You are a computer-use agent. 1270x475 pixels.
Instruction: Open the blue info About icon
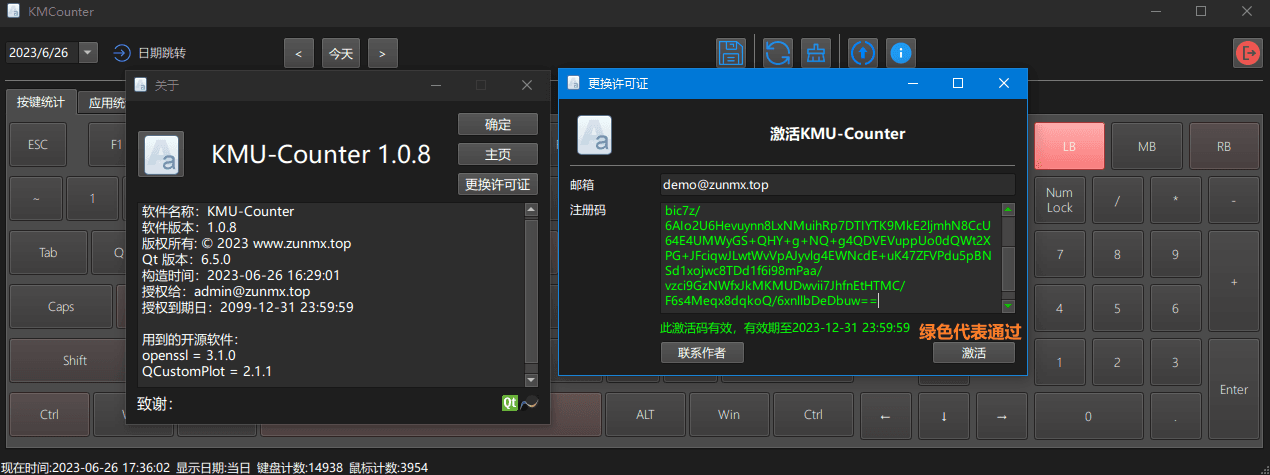point(901,53)
